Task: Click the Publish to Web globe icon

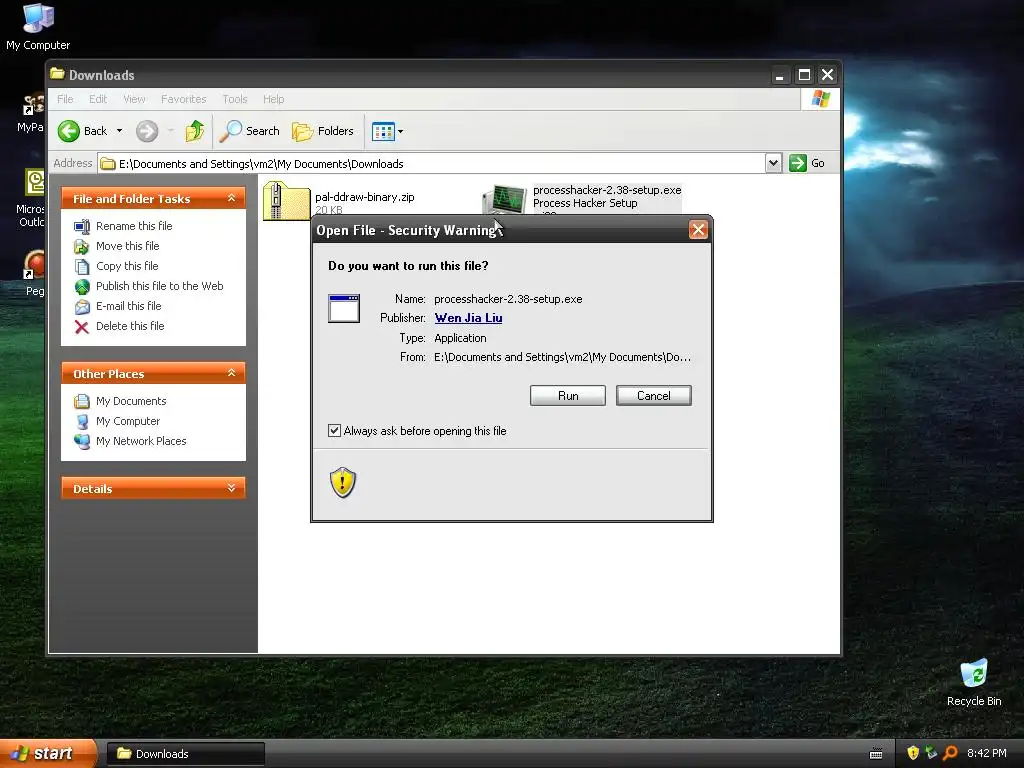Action: click(82, 287)
